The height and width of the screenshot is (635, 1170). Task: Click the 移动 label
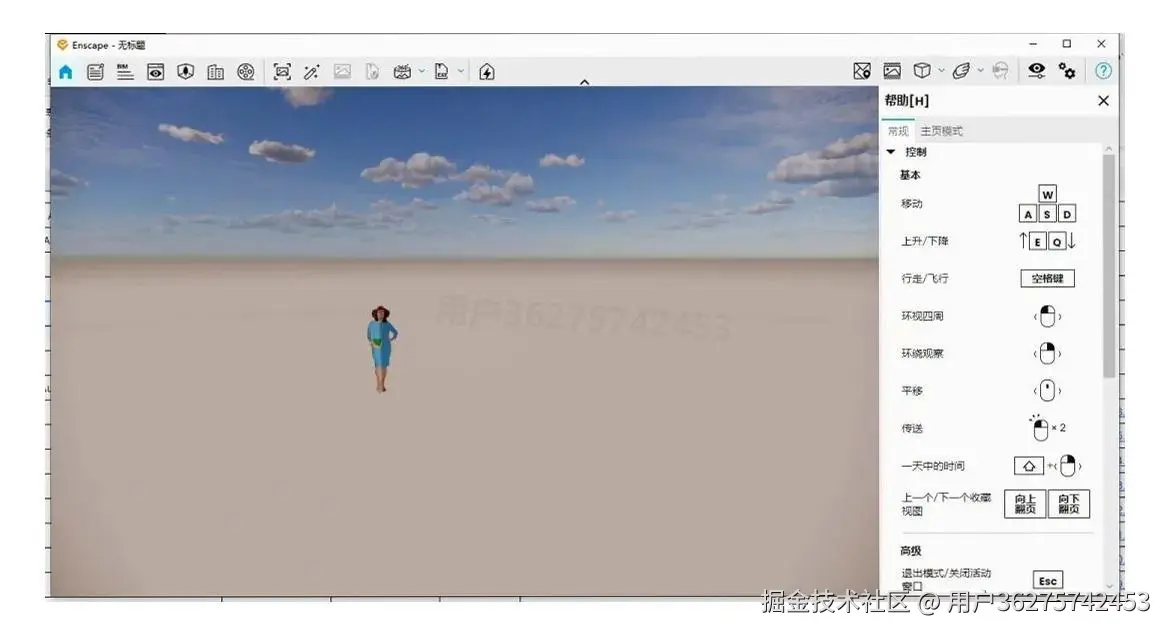click(912, 204)
